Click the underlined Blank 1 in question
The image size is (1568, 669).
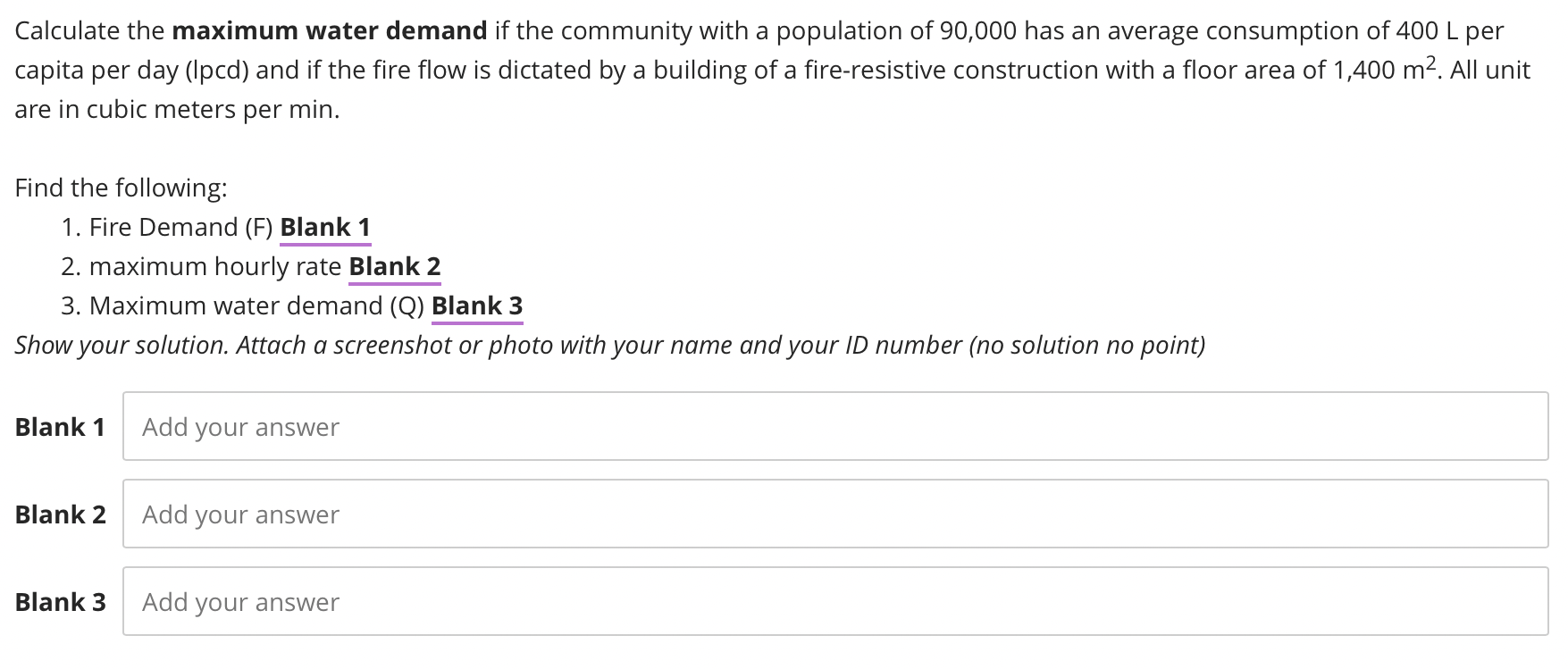(x=325, y=227)
